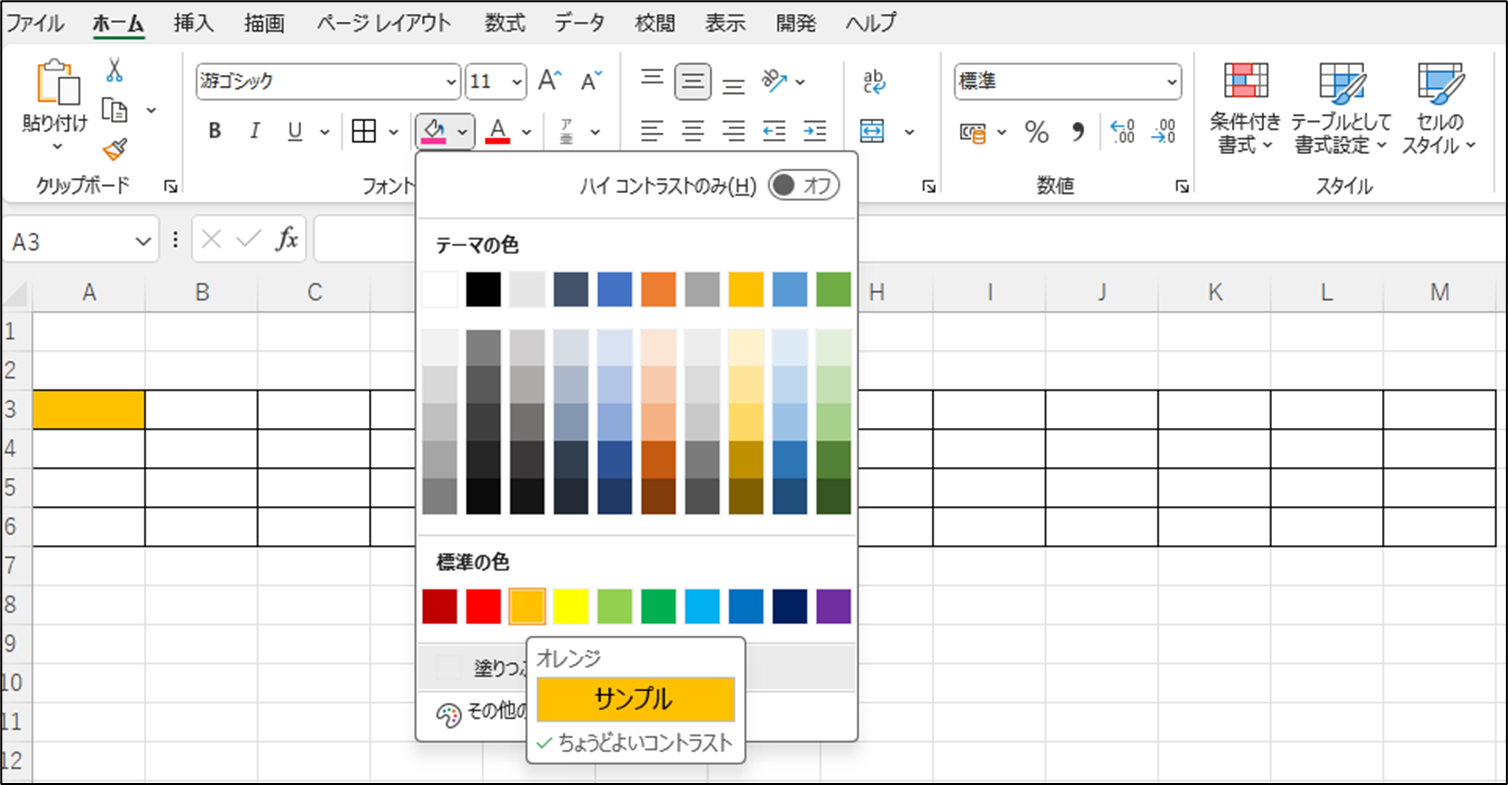Open the セルのスタイル dropdown

point(1439,107)
